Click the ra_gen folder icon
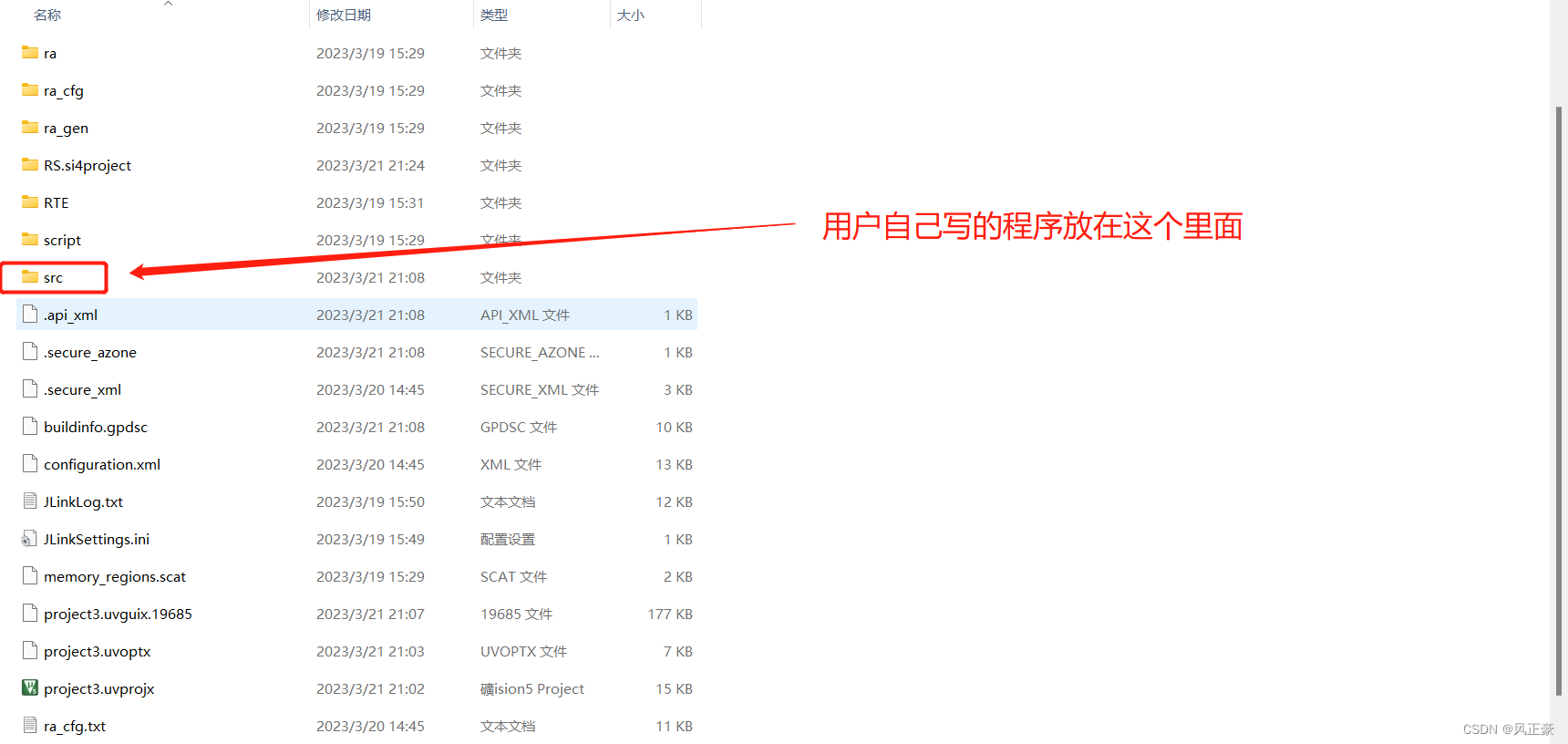The image size is (1568, 744). (x=30, y=128)
